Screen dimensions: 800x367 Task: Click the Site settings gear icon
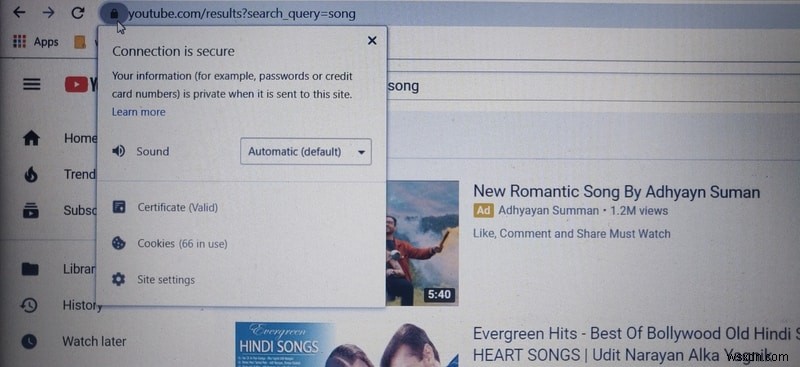(118, 279)
